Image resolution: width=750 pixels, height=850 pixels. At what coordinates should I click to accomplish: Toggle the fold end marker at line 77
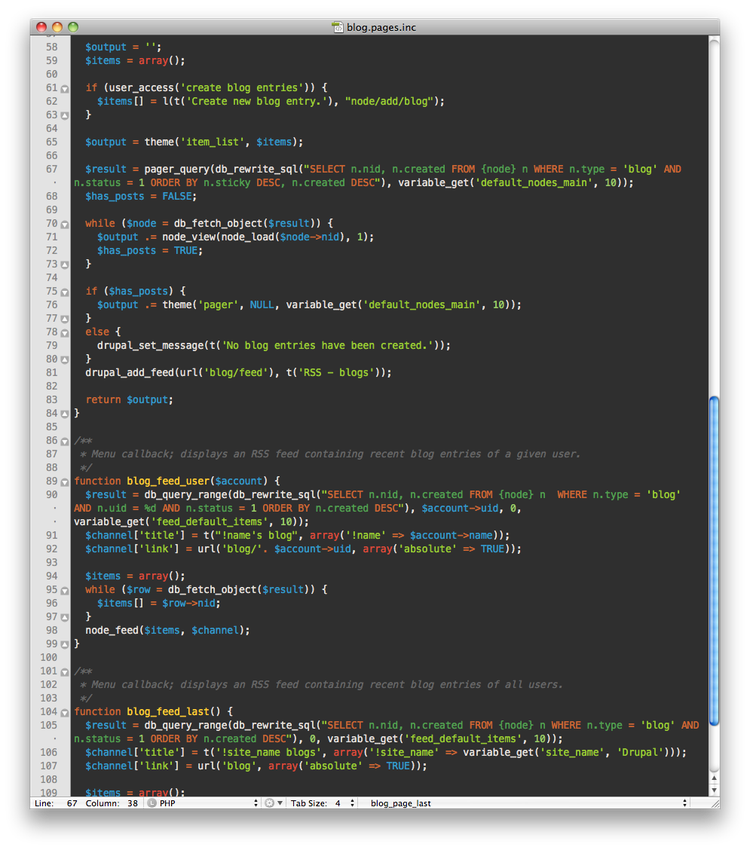[64, 319]
